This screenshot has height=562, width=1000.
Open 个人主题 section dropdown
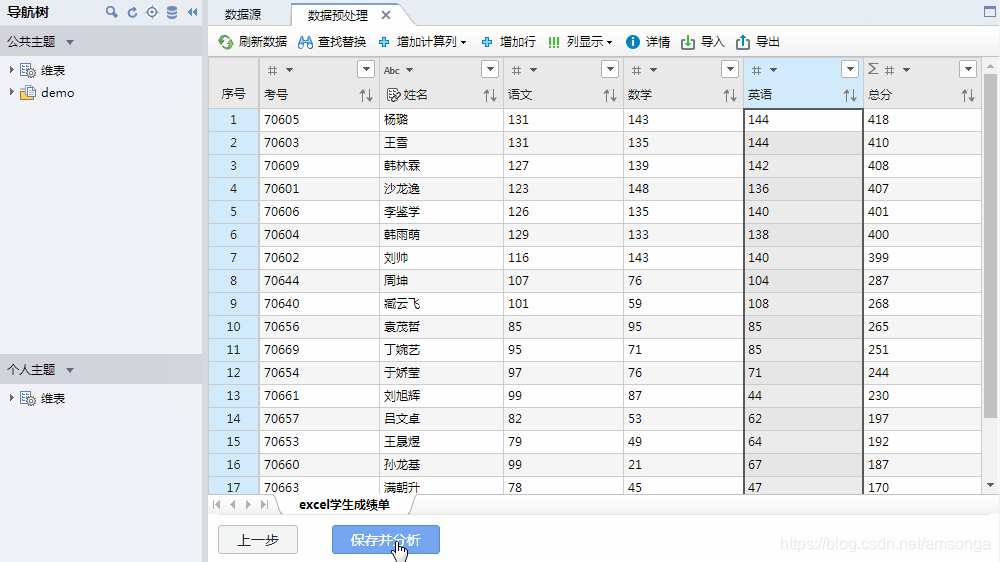click(x=70, y=370)
